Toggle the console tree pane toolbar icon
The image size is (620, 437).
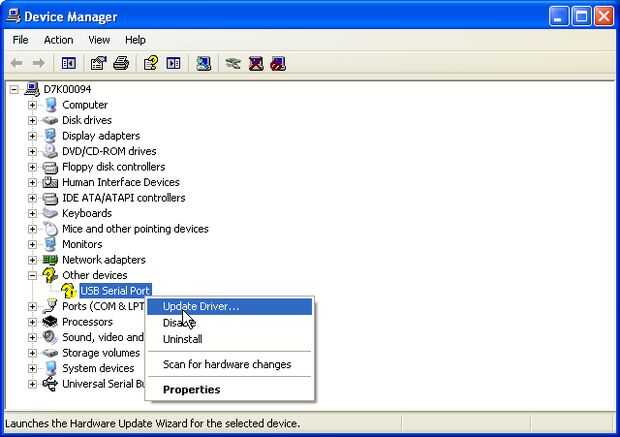pos(69,63)
